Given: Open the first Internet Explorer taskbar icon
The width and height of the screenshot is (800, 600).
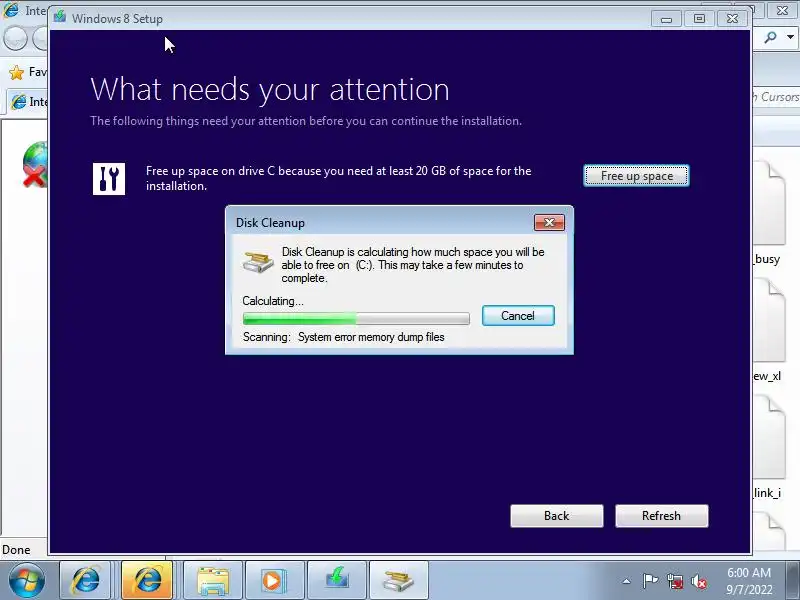Looking at the screenshot, I should coord(85,580).
